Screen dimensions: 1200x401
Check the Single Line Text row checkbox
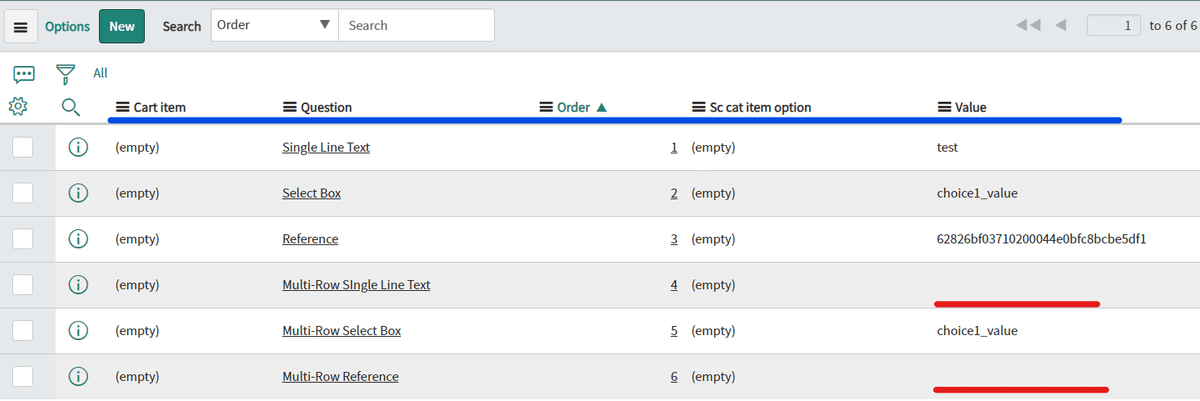22,147
